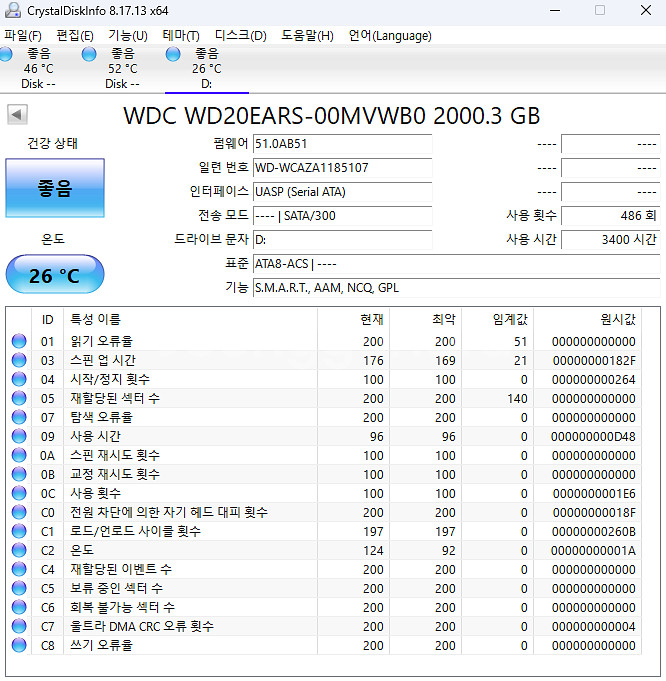Open the 언어(Language) menu
Image resolution: width=666 pixels, height=681 pixels.
390,36
